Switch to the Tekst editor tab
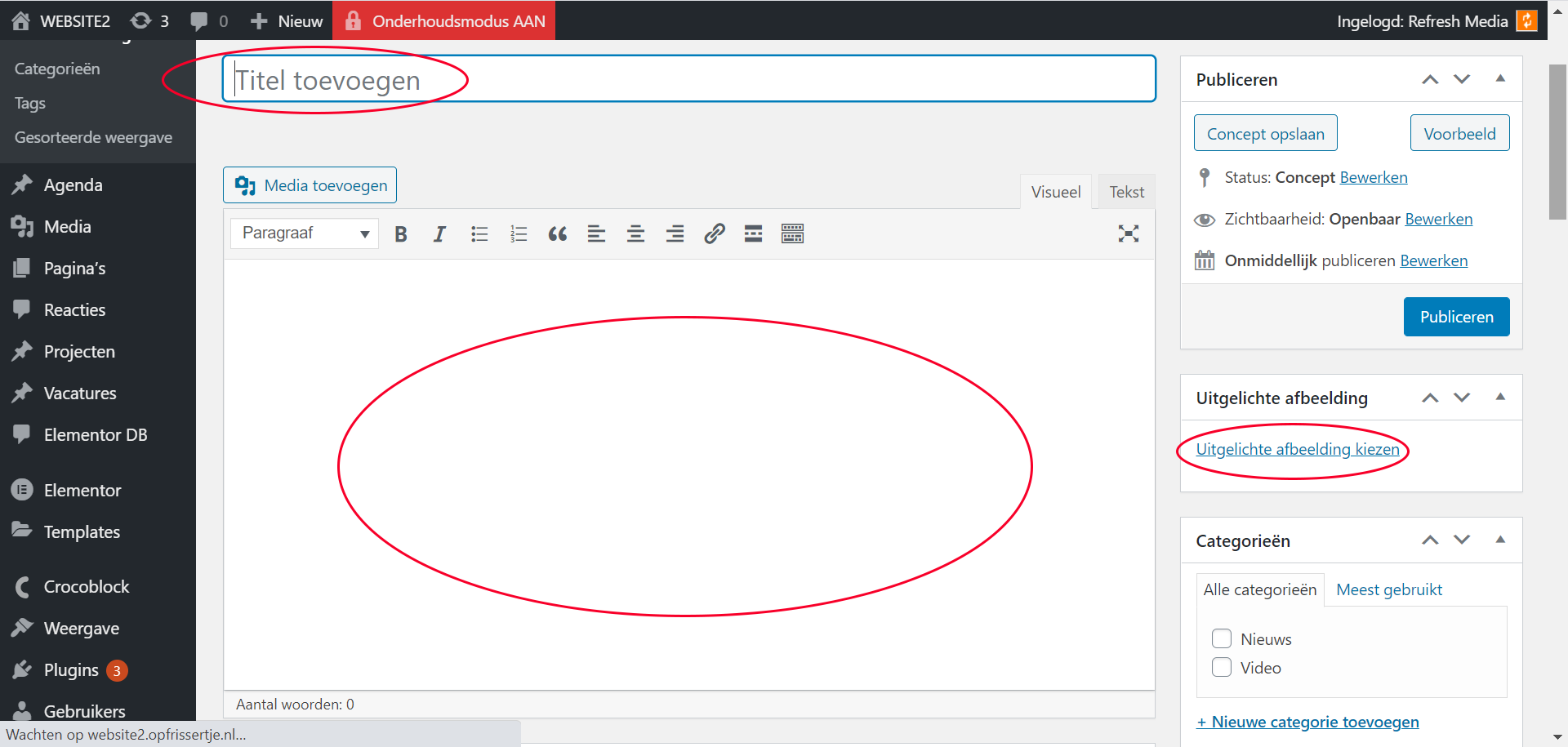 click(x=1126, y=192)
